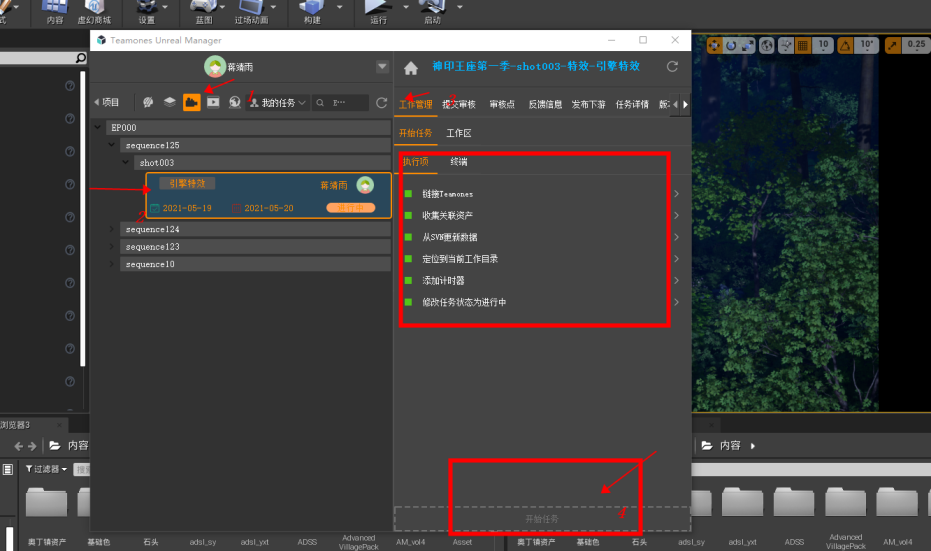Select the scale gizmo tool in viewport
The image size is (931, 551).
click(x=748, y=45)
